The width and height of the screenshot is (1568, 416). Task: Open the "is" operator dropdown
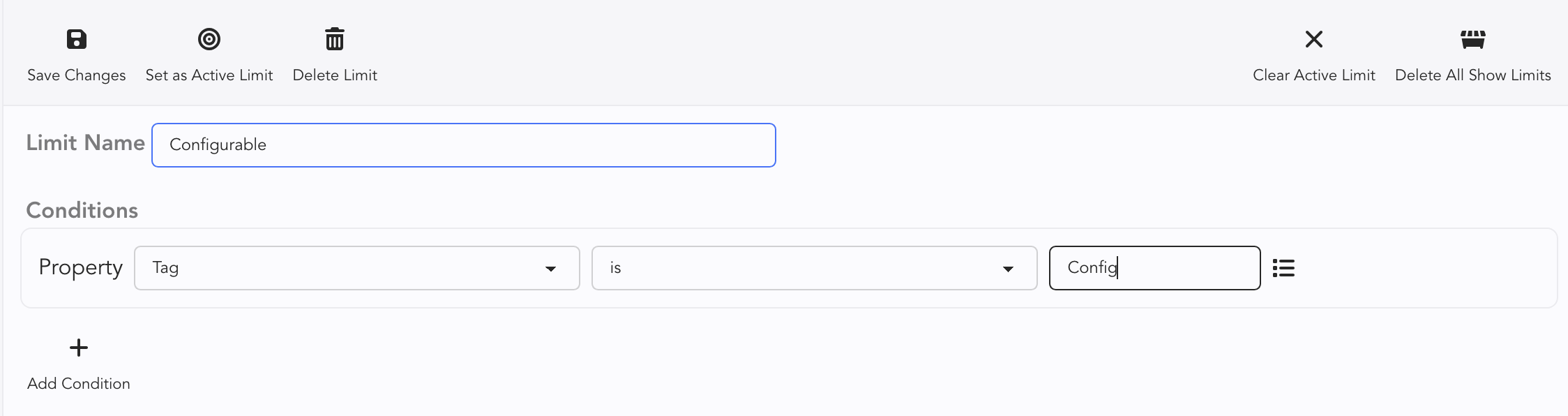(813, 268)
